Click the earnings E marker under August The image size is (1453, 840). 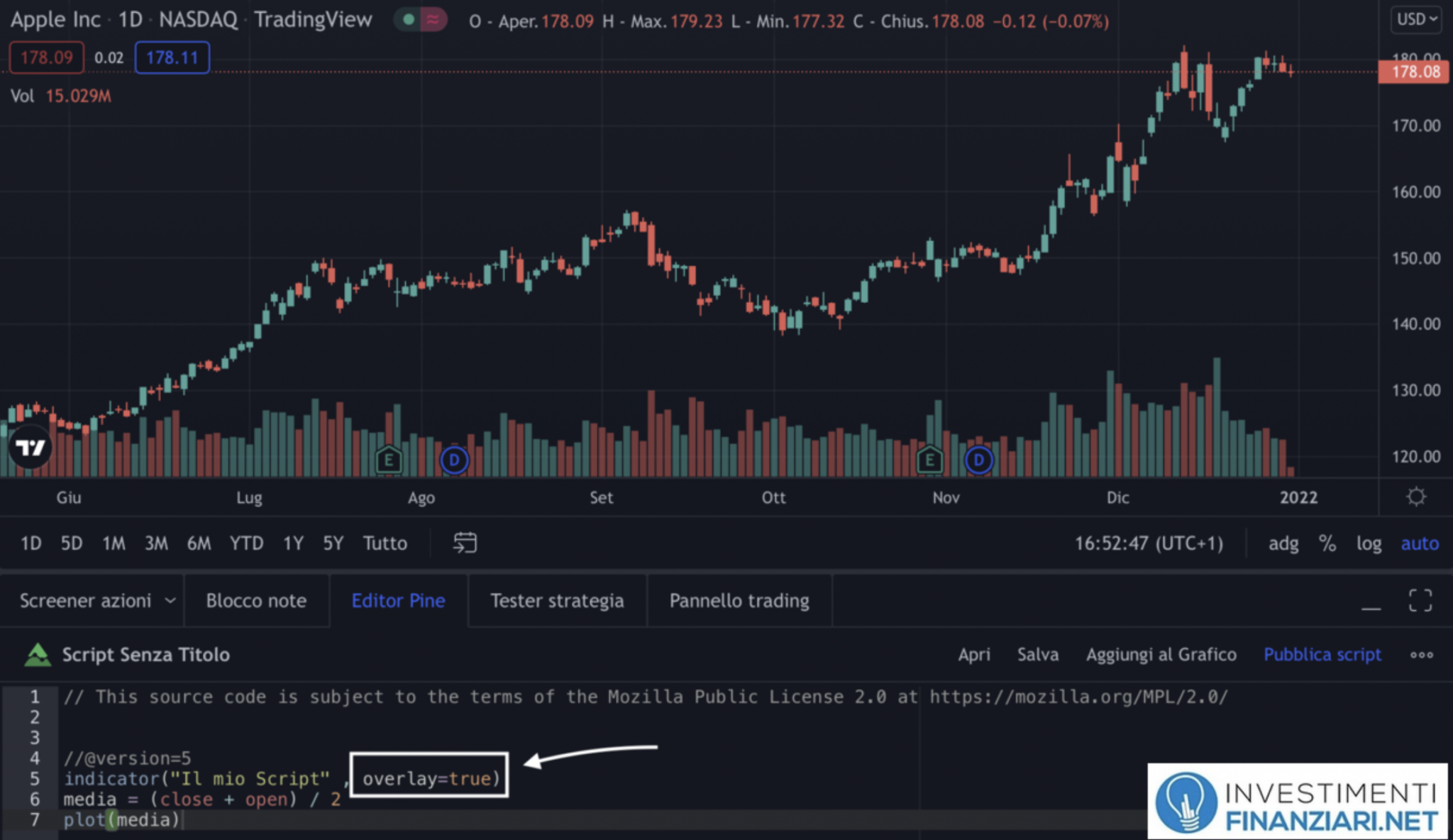click(x=389, y=459)
